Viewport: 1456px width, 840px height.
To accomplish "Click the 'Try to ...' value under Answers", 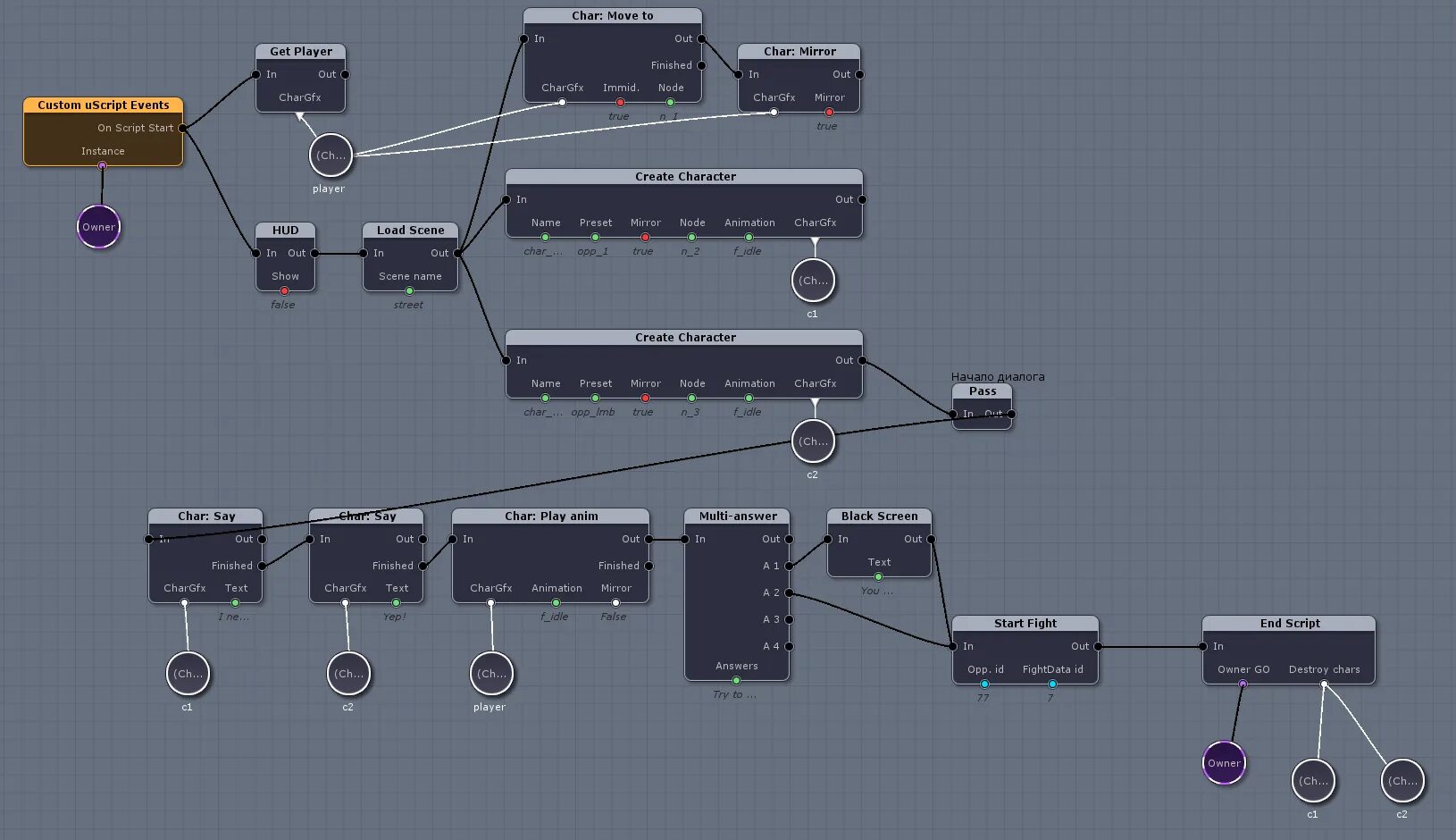I will (734, 694).
